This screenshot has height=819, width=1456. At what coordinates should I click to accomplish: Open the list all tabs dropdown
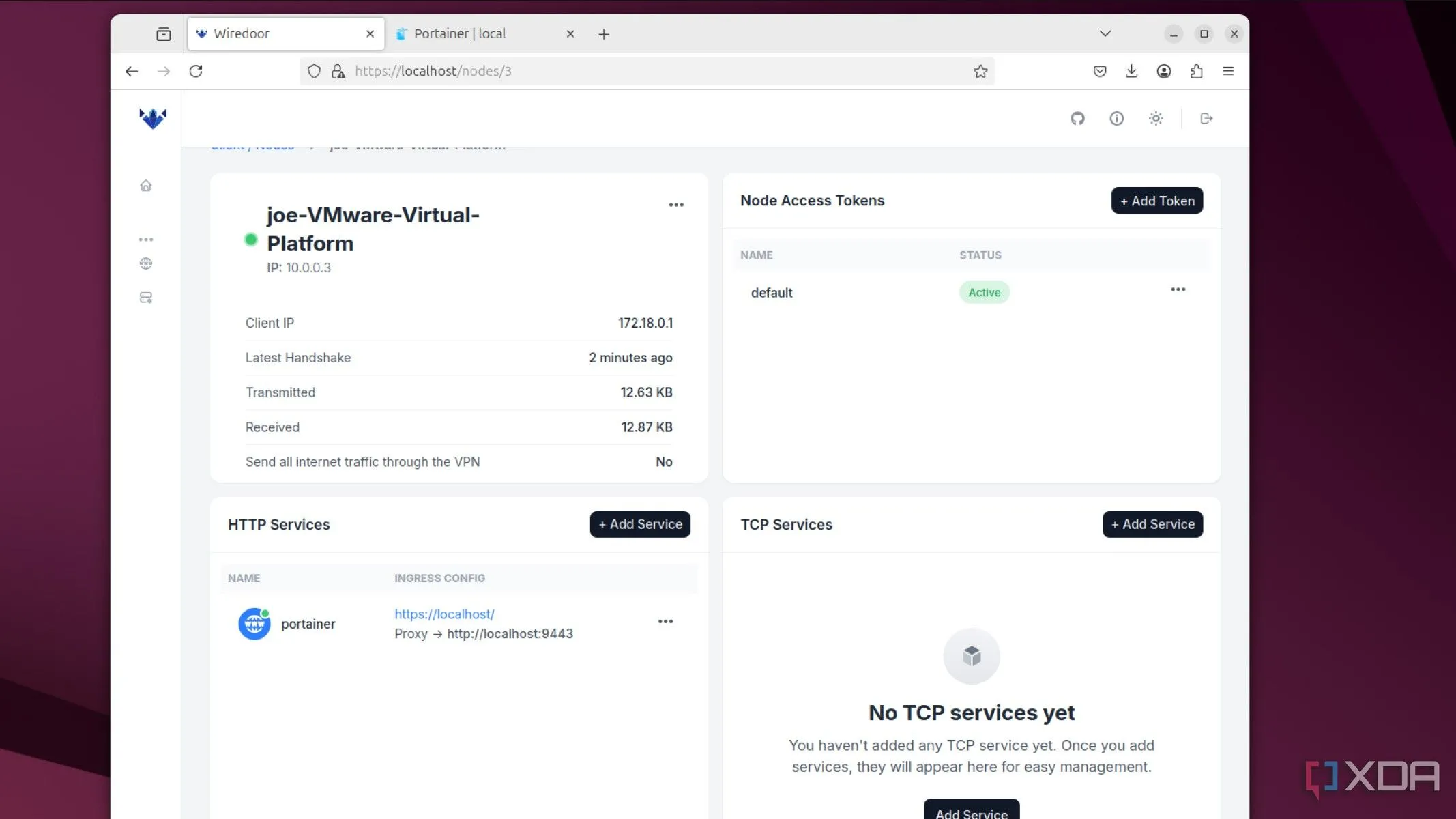point(1105,33)
